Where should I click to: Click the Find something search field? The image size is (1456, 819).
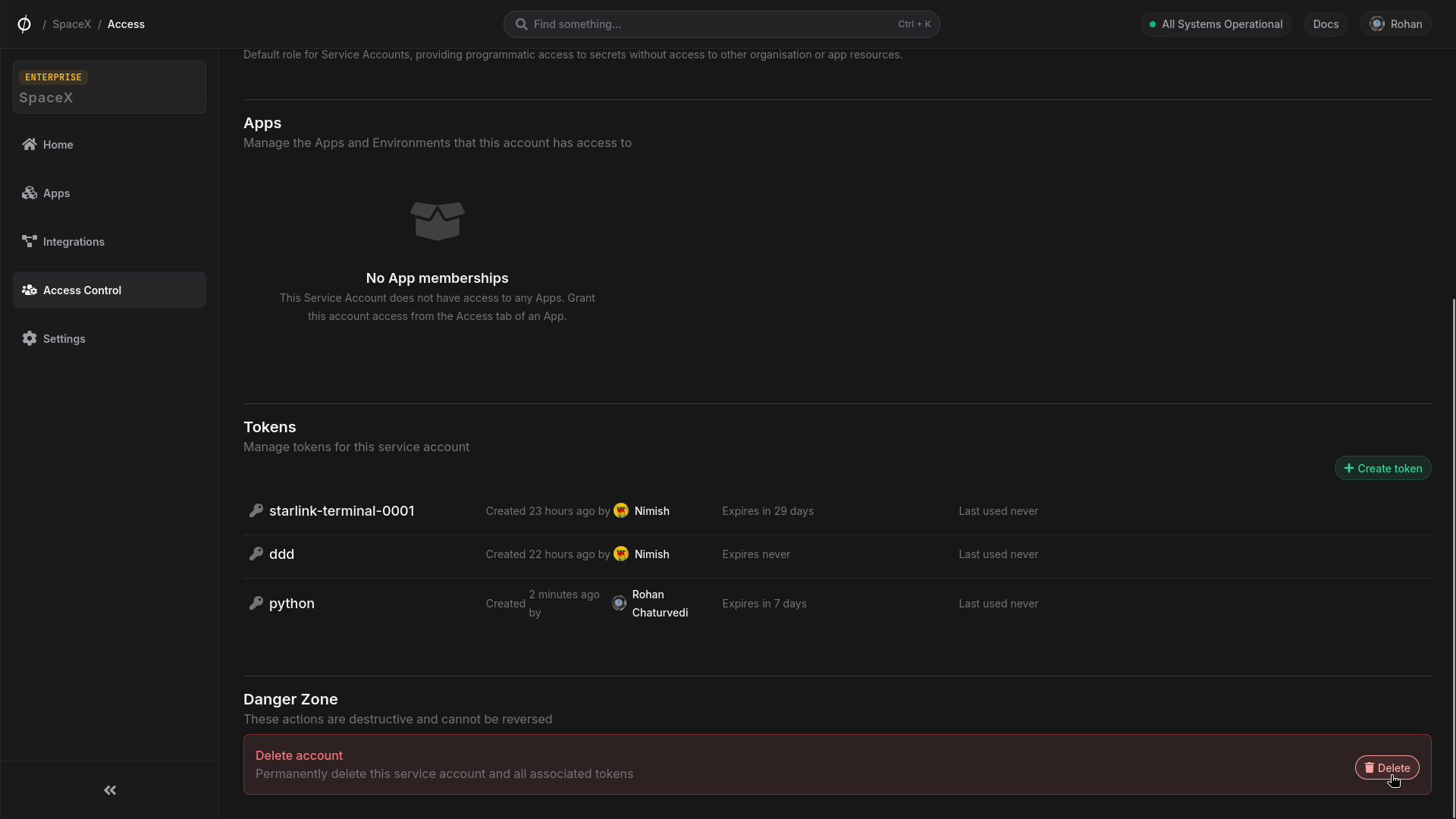720,24
